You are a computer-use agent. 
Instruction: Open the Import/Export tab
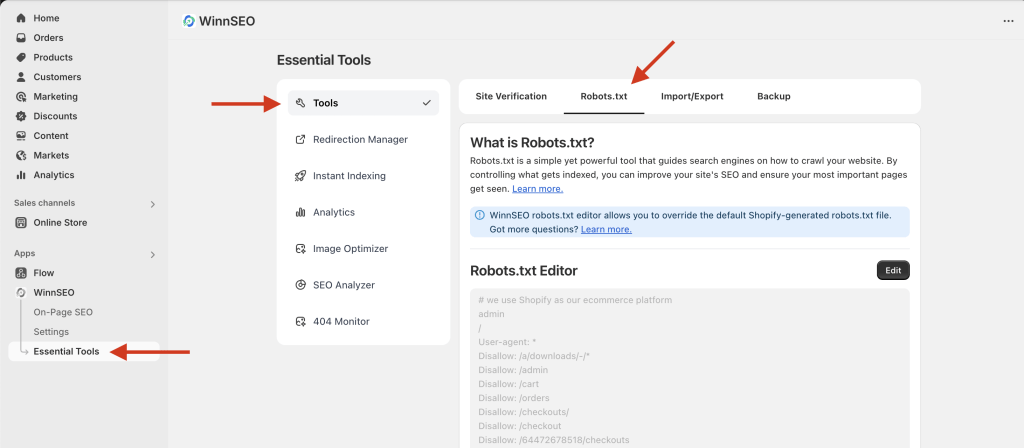pyautogui.click(x=692, y=96)
